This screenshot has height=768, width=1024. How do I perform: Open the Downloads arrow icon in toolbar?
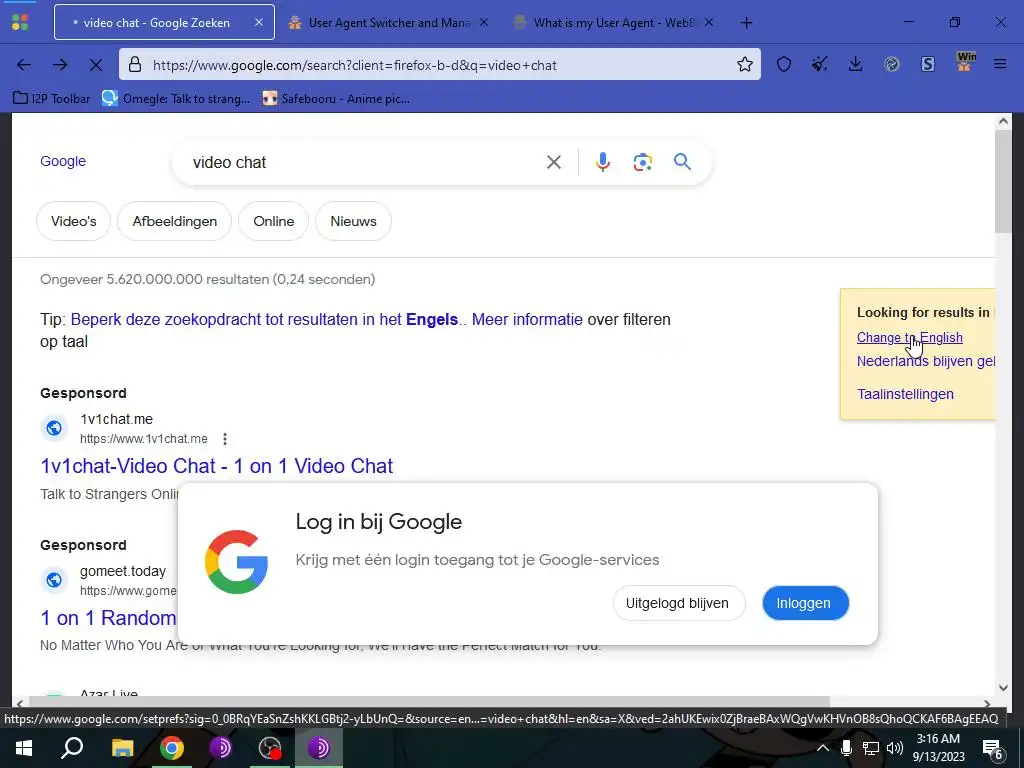pos(855,64)
